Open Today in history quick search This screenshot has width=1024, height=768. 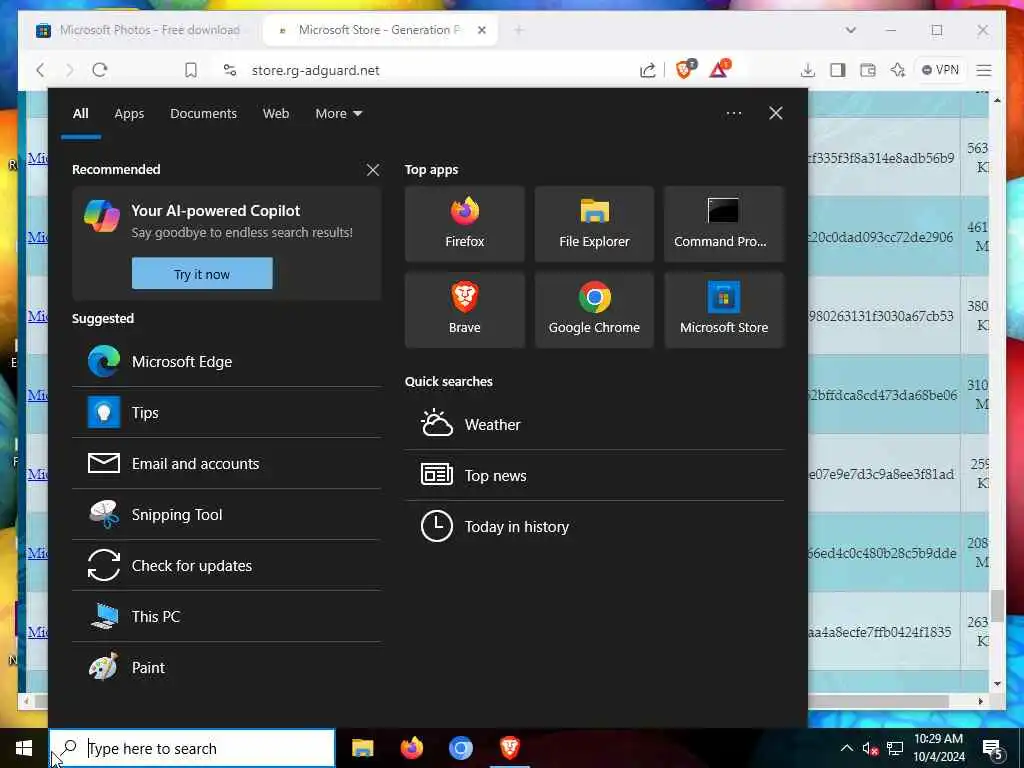click(x=594, y=526)
